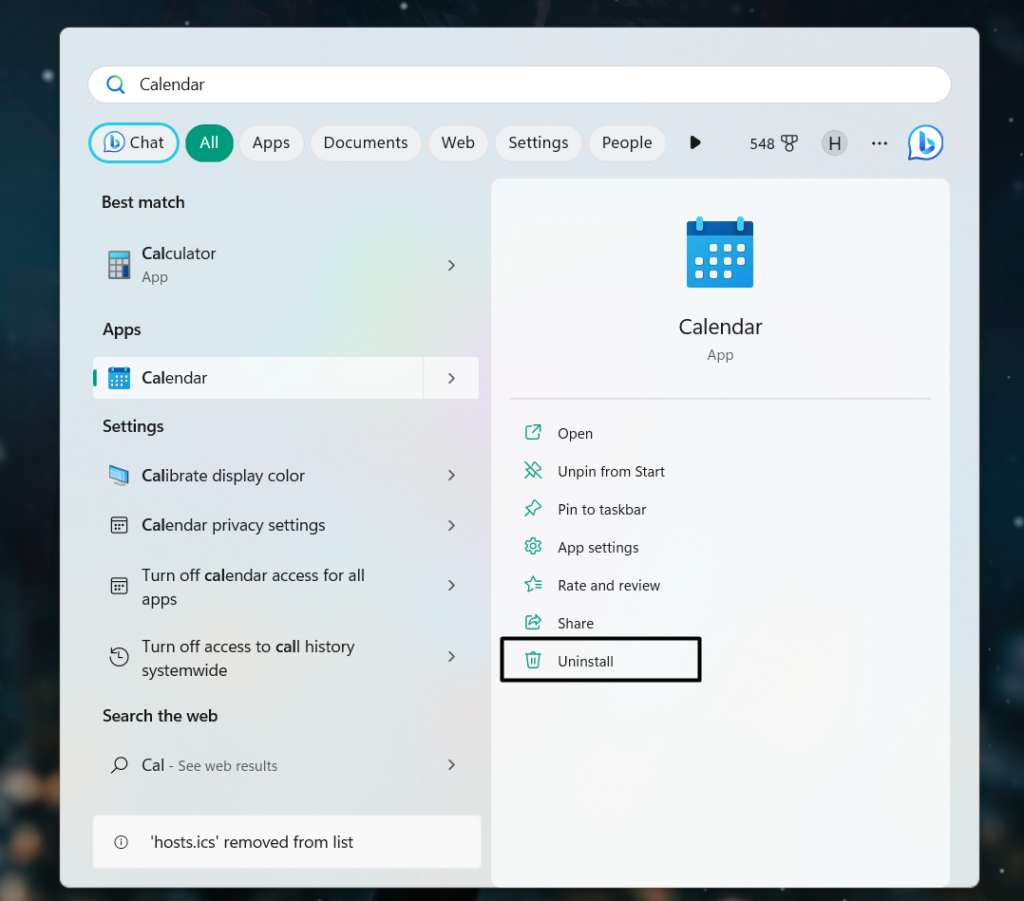Choose Pin to taskbar option
Screen dimensions: 1024x901
point(601,509)
